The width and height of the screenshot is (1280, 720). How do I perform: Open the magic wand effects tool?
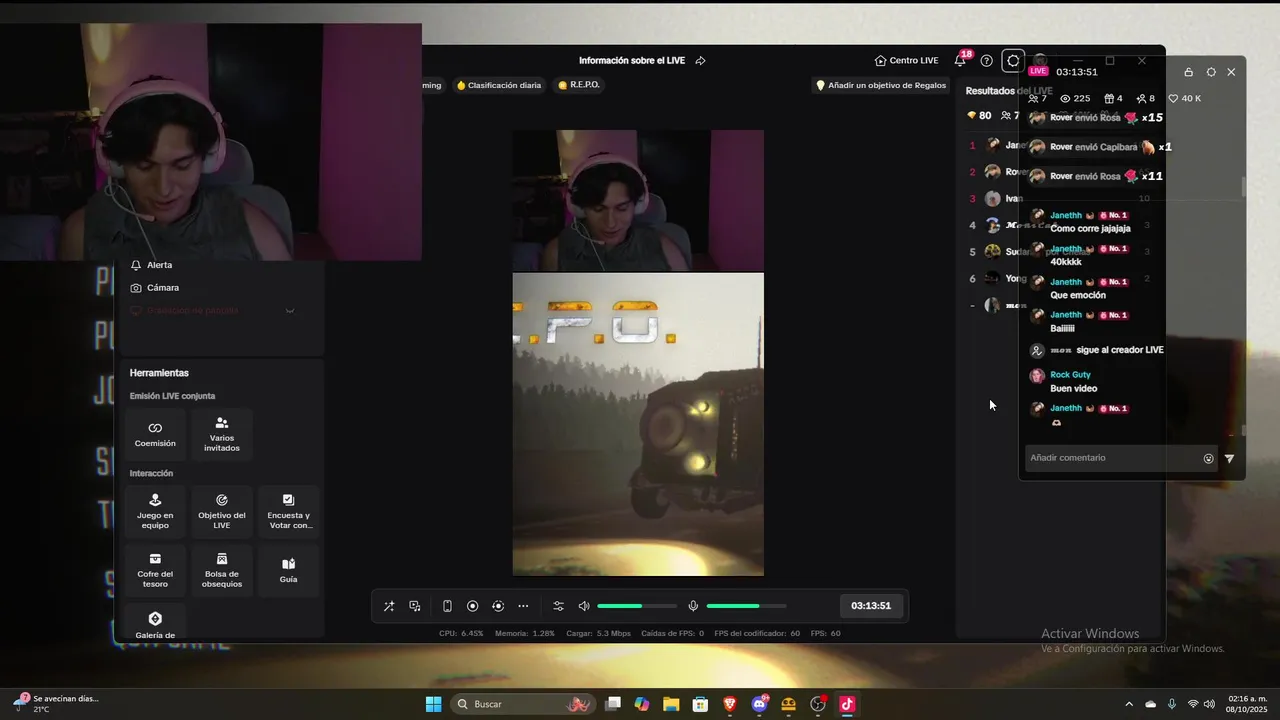coord(389,606)
